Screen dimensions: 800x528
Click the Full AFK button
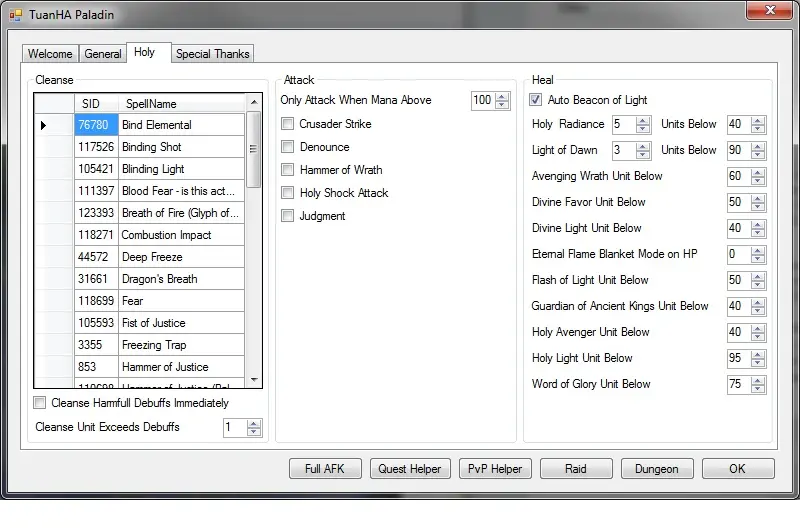click(325, 469)
